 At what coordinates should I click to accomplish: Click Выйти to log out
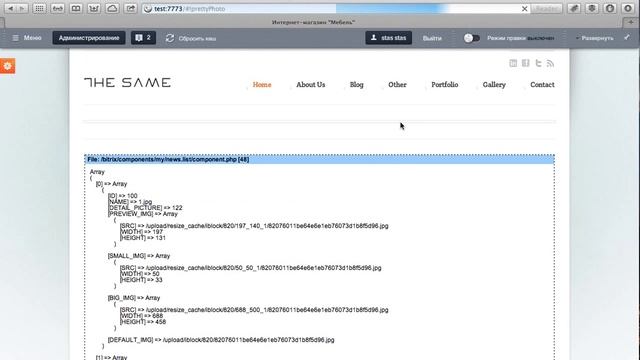point(432,38)
